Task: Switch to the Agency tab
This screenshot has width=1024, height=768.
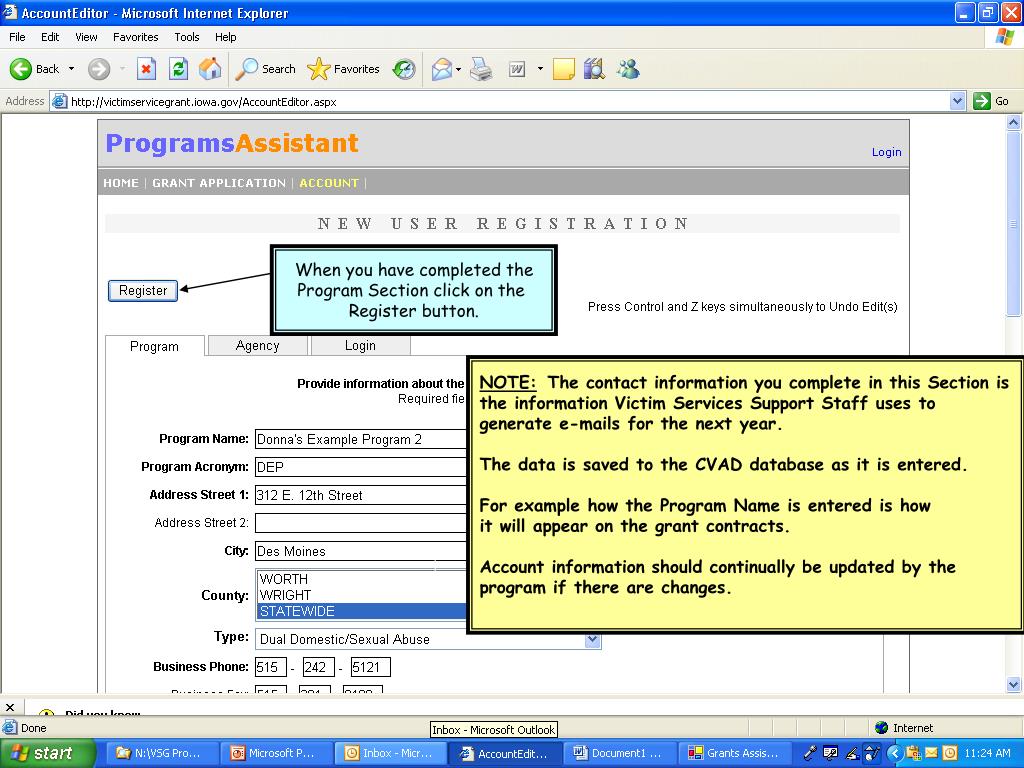Action: pyautogui.click(x=257, y=345)
